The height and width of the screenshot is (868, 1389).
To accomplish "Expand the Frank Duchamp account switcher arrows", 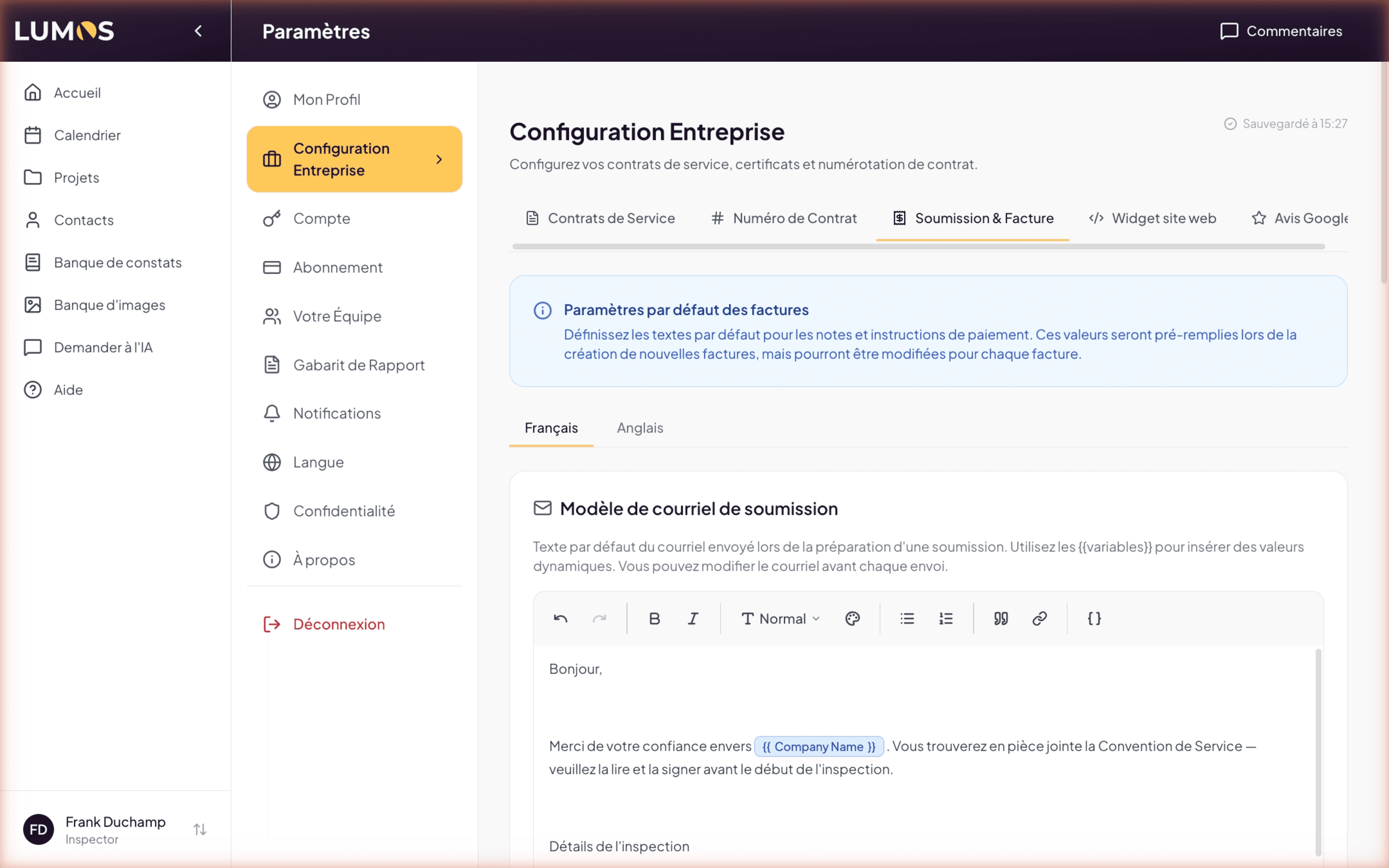I will tap(200, 829).
